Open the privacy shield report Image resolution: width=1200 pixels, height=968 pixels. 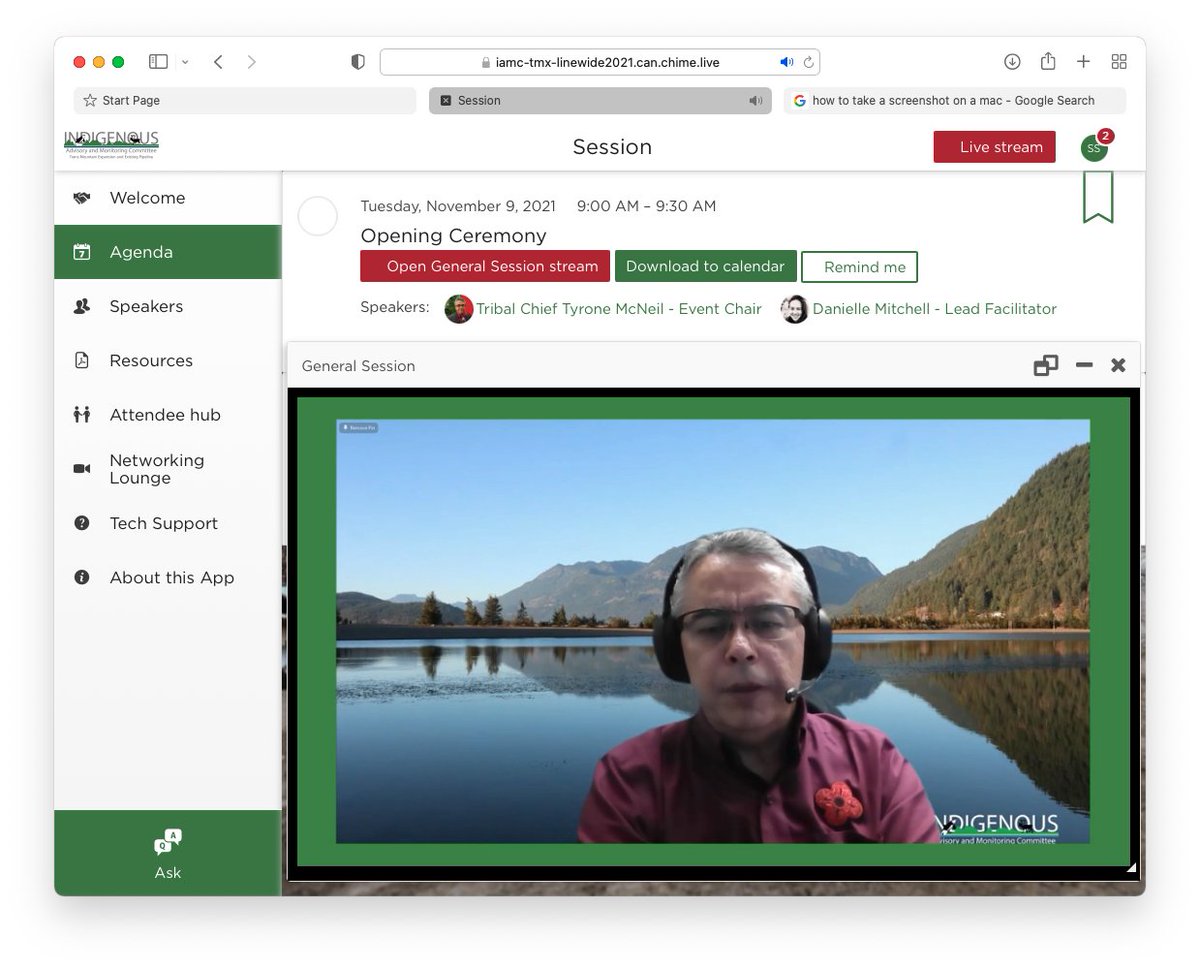tap(358, 62)
